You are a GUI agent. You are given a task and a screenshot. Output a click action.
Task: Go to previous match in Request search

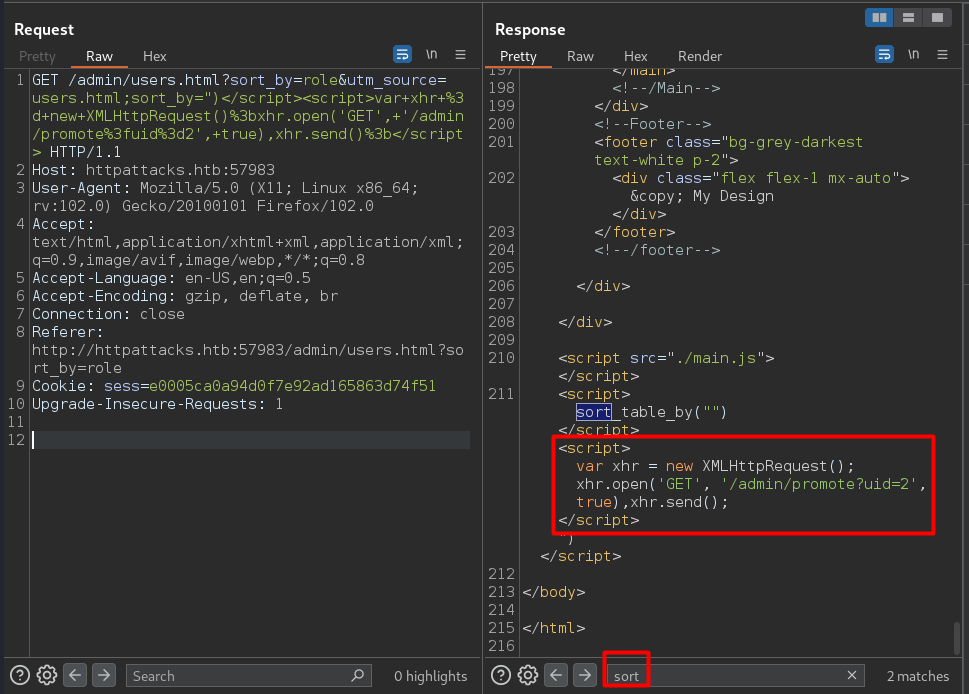coord(75,675)
